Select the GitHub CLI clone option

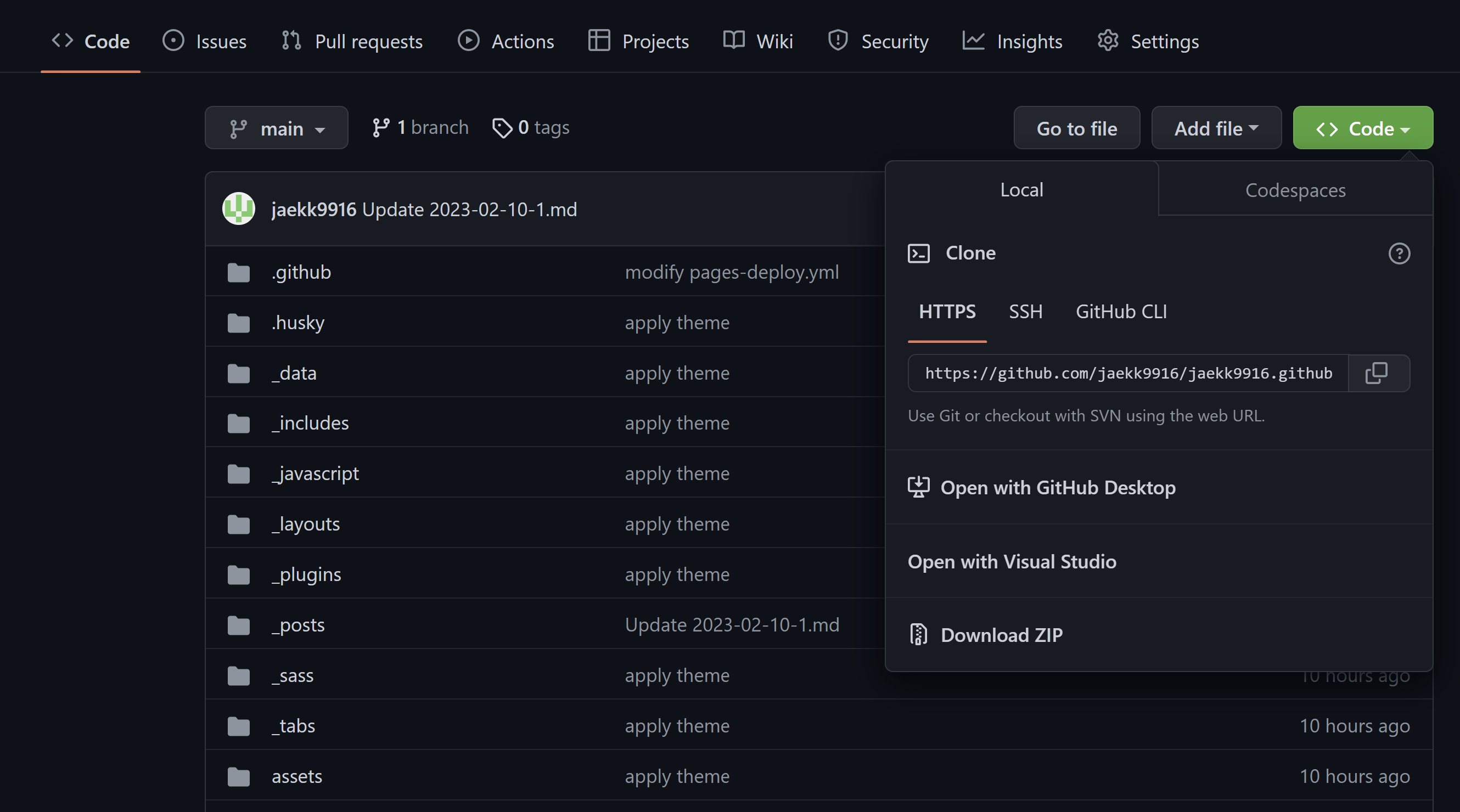pos(1120,311)
